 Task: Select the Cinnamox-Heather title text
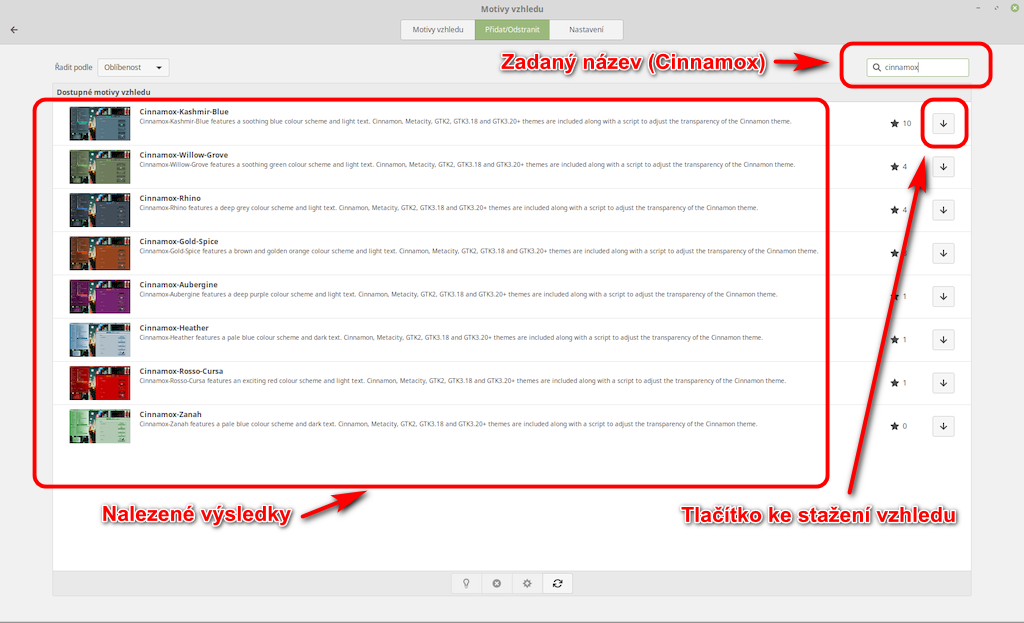click(174, 328)
